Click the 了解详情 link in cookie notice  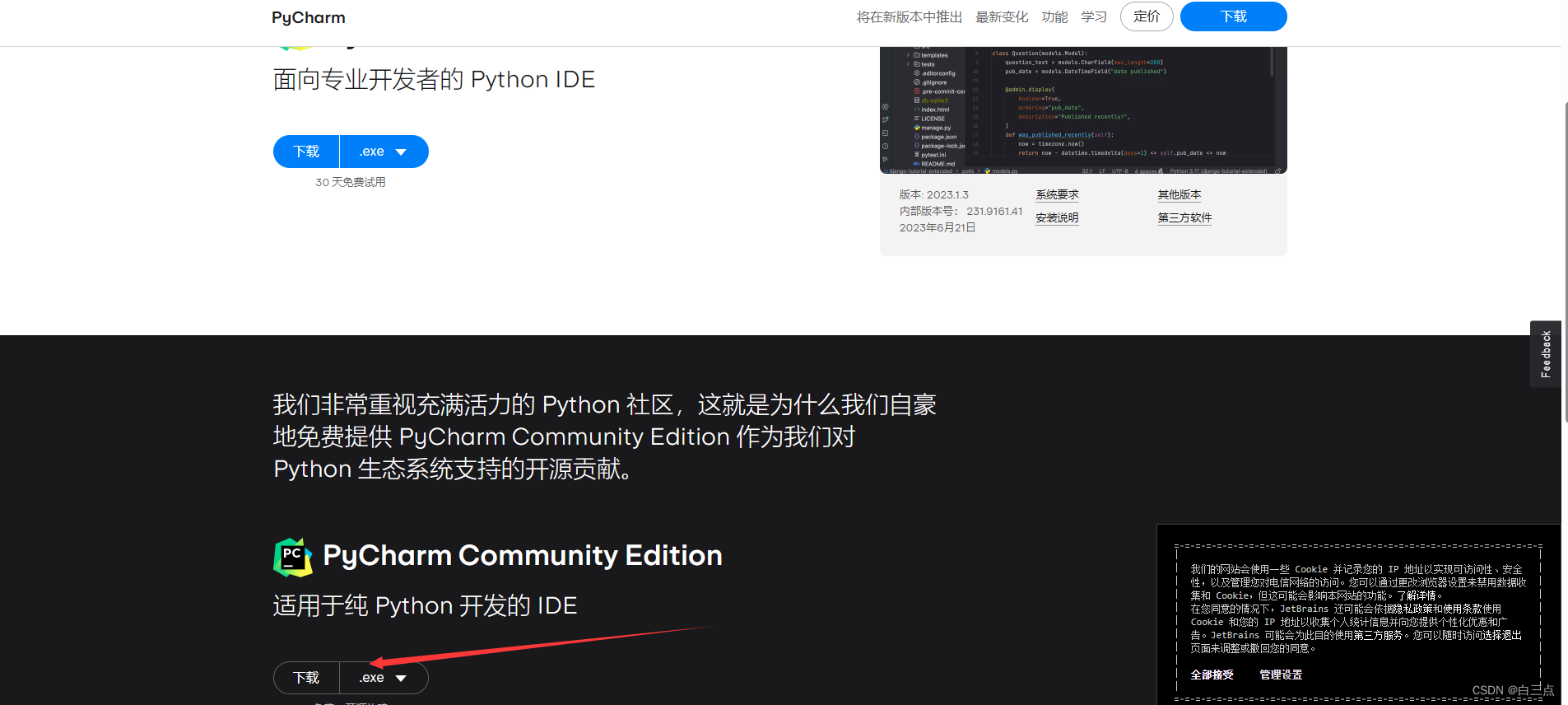click(1417, 595)
